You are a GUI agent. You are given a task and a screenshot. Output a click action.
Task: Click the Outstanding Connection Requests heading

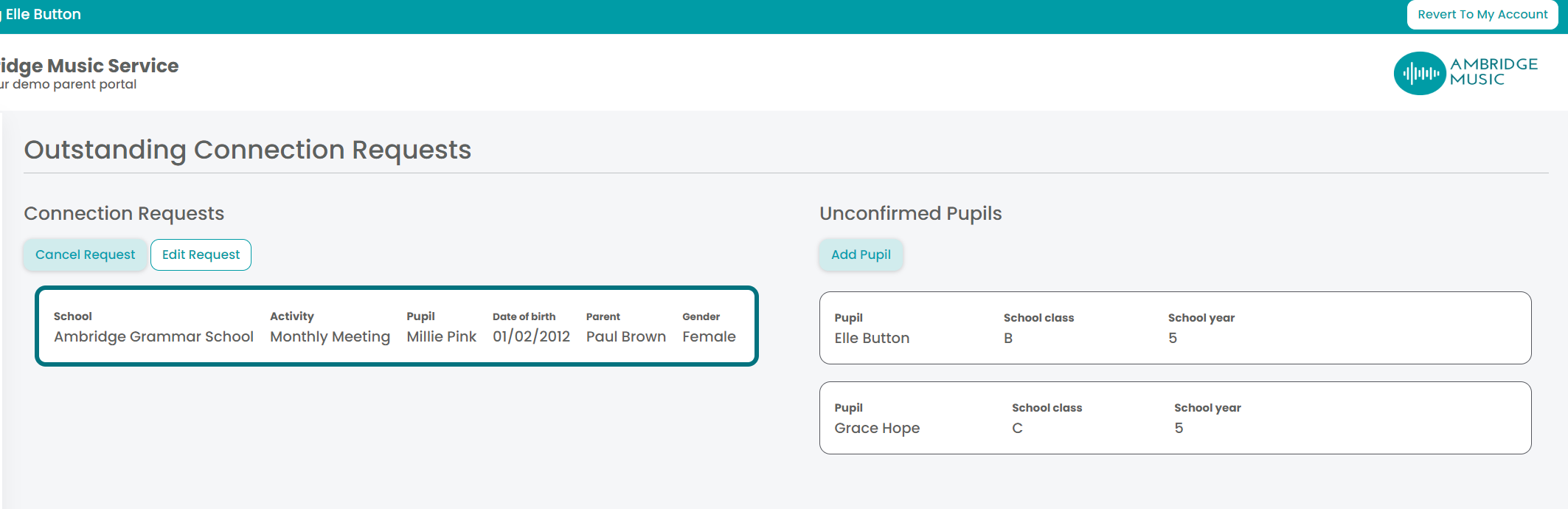click(x=247, y=150)
